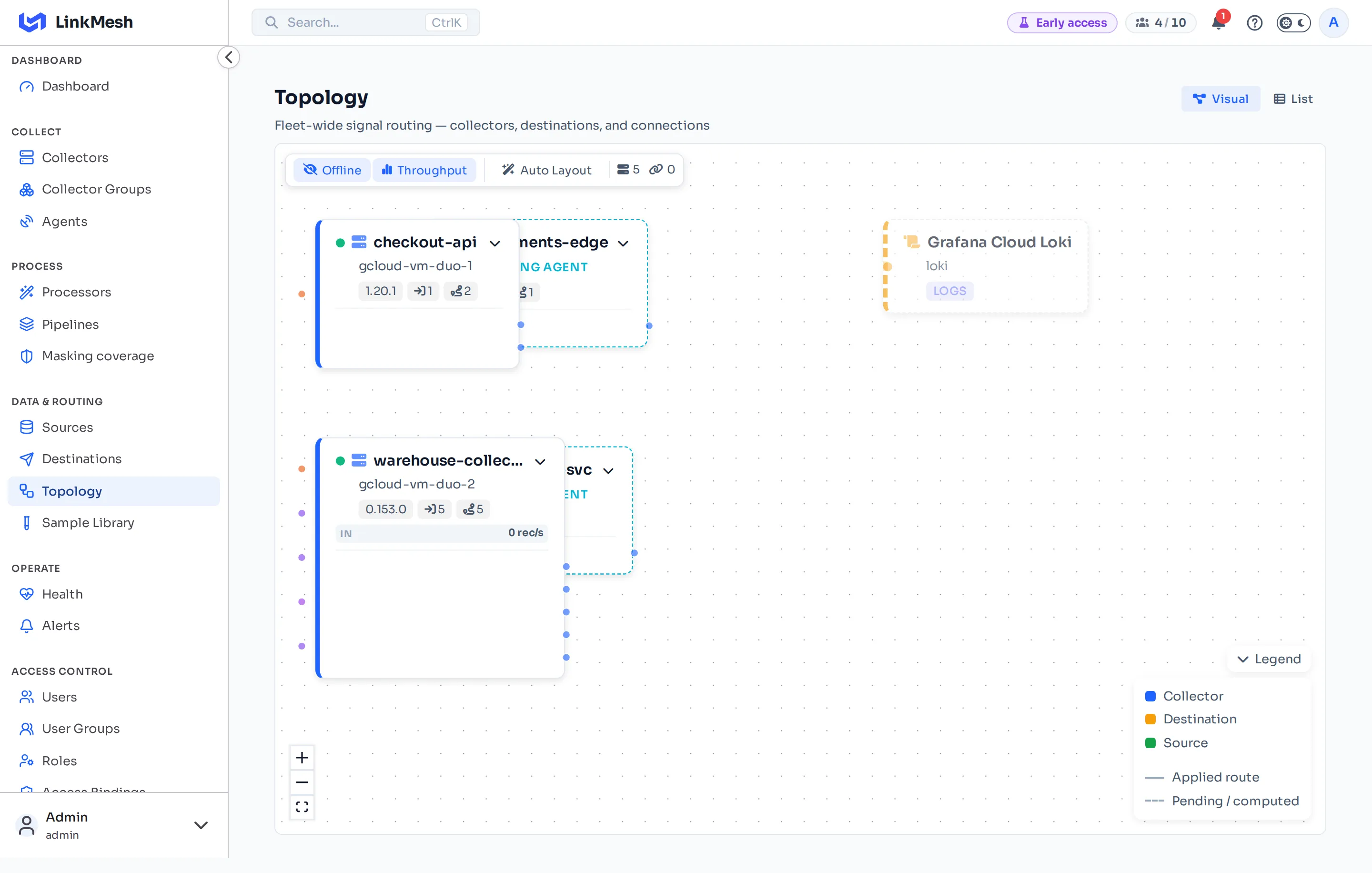Open the user avatar A
The image size is (1372, 873).
point(1333,23)
